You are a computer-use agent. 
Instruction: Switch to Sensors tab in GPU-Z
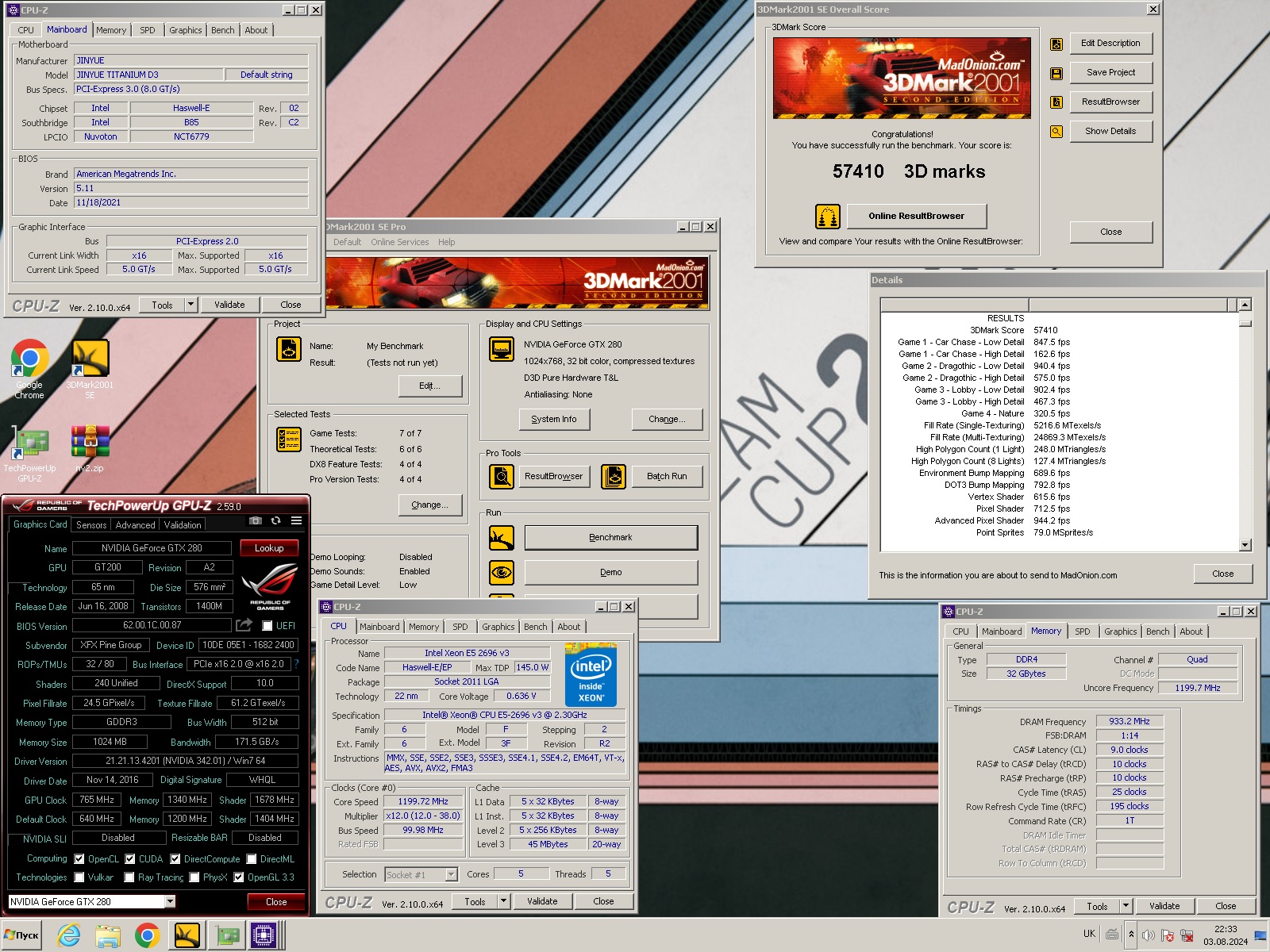tap(91, 525)
